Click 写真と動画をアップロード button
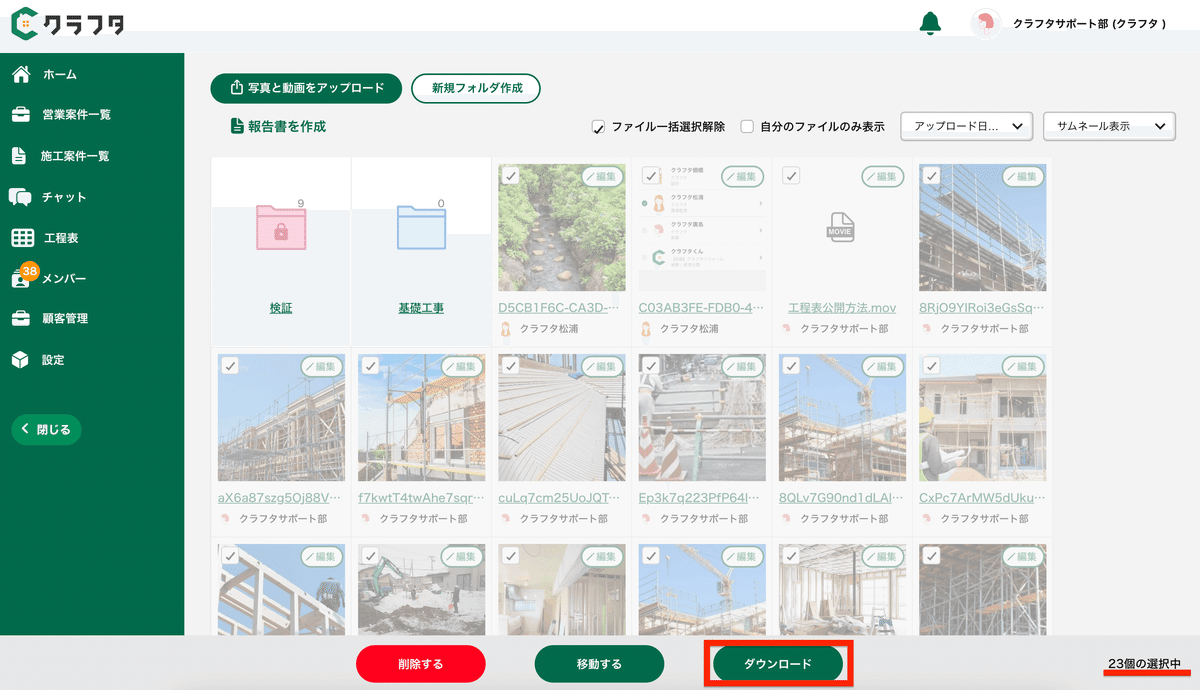The image size is (1200, 690). [306, 88]
